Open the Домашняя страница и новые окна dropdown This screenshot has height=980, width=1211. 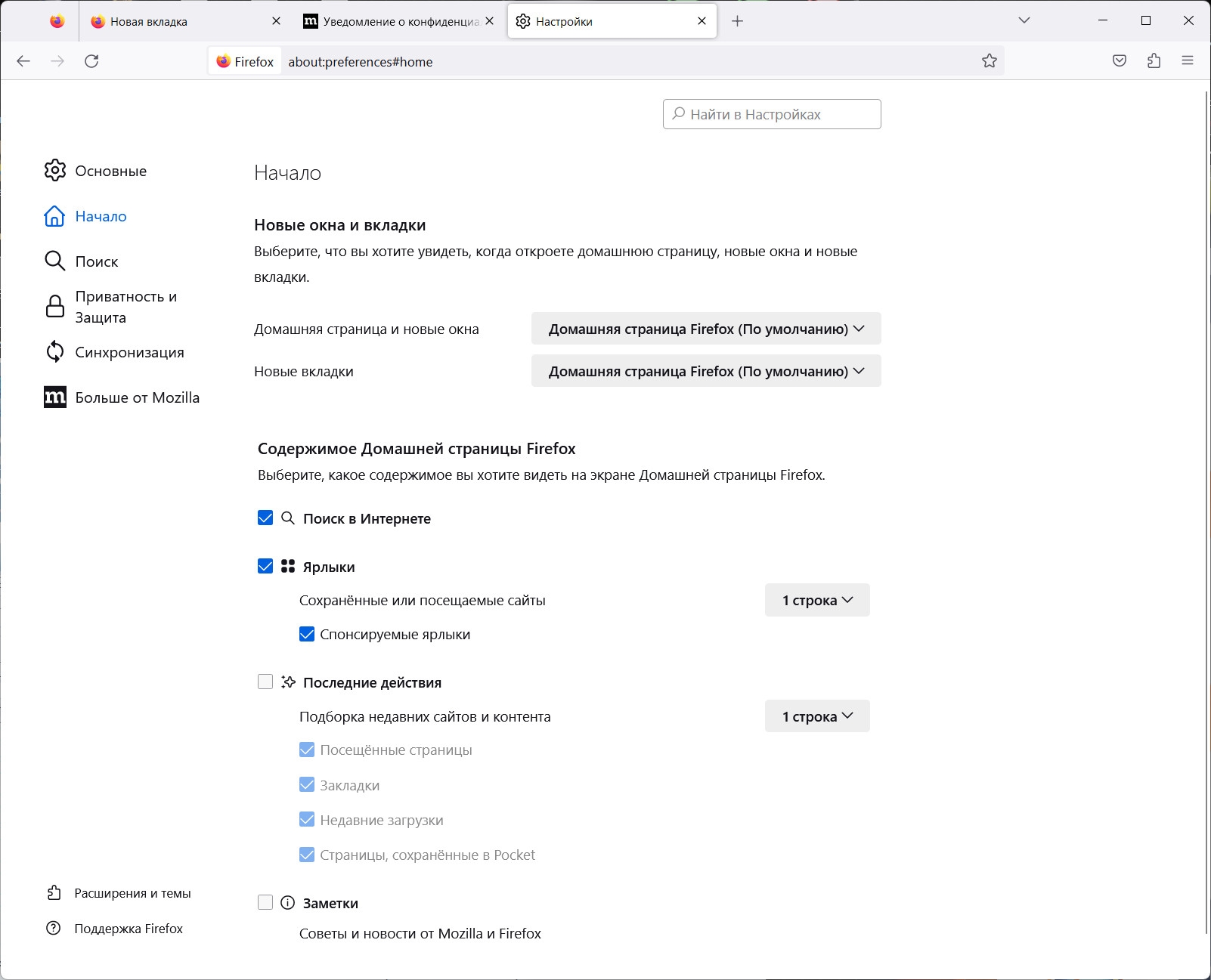pyautogui.click(x=706, y=329)
